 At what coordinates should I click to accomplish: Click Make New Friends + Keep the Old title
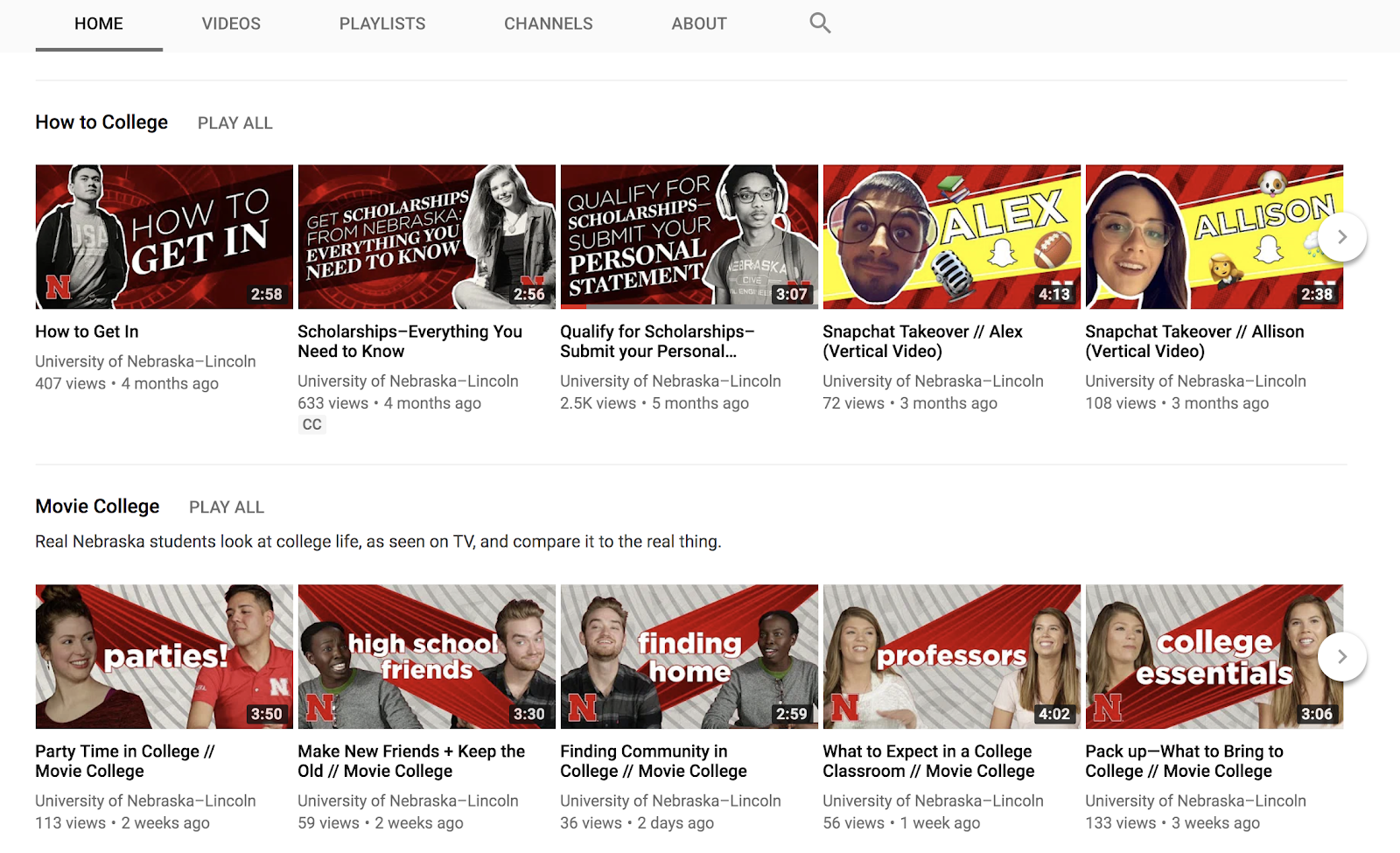click(411, 761)
